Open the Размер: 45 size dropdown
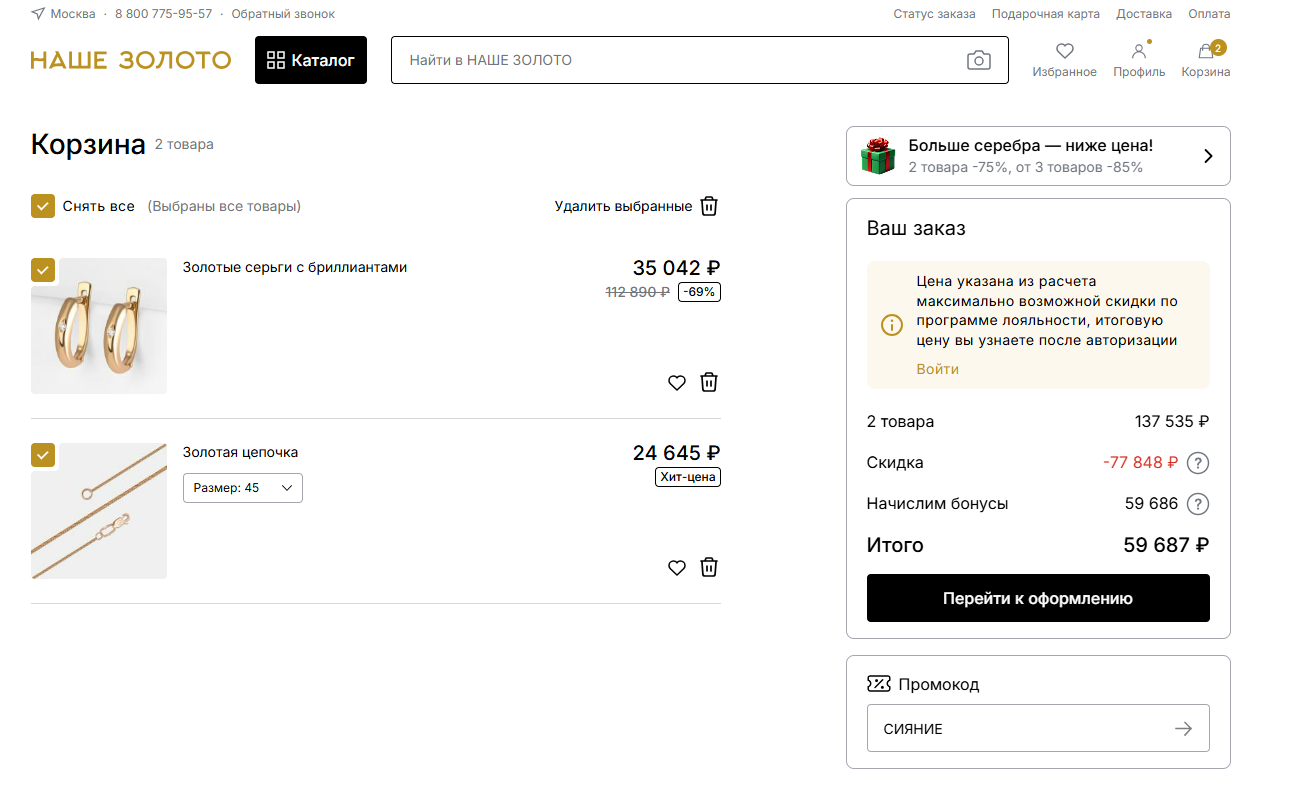 point(242,488)
